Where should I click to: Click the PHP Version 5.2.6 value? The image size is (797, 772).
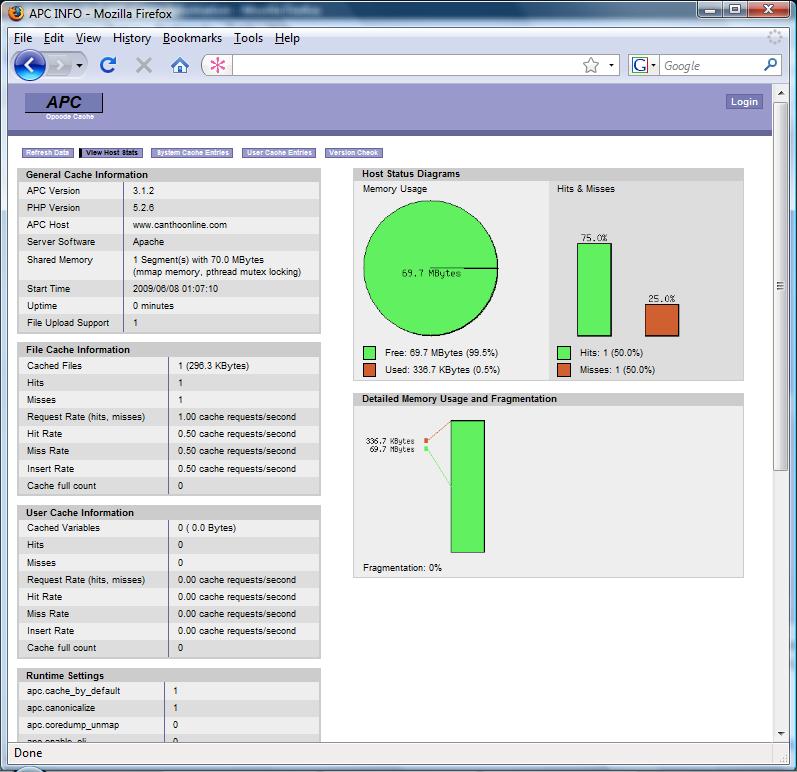143,207
